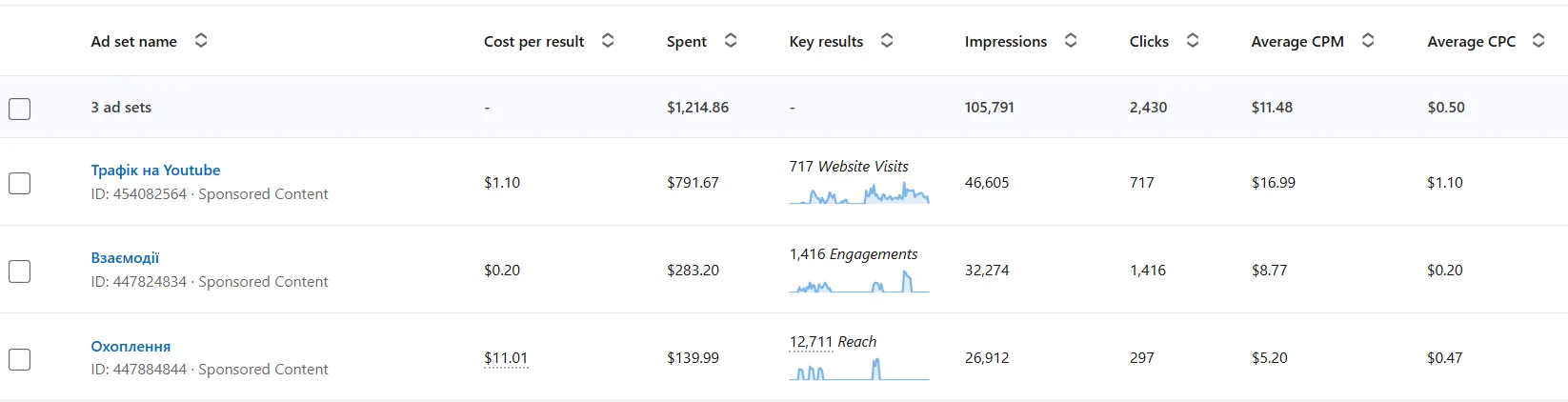Click the Reach sparkline chart
The image size is (1568, 402).
tap(858, 370)
